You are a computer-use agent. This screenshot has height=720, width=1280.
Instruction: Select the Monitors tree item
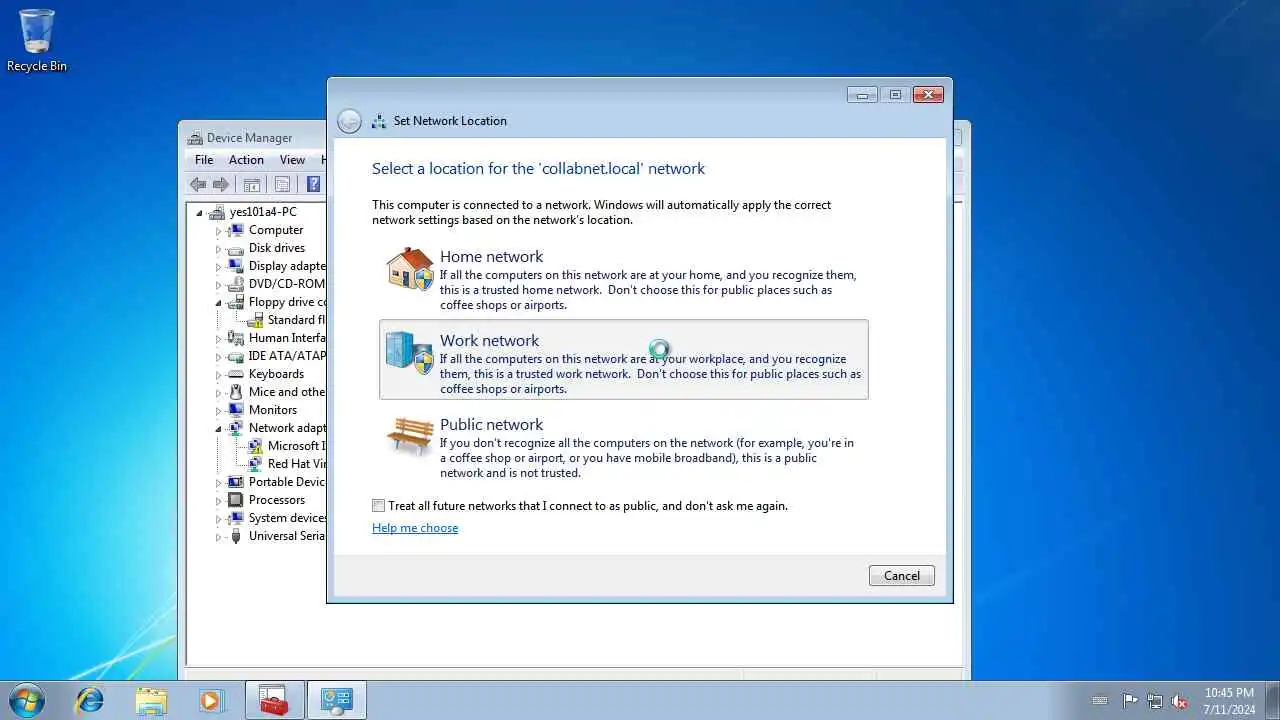tap(273, 410)
